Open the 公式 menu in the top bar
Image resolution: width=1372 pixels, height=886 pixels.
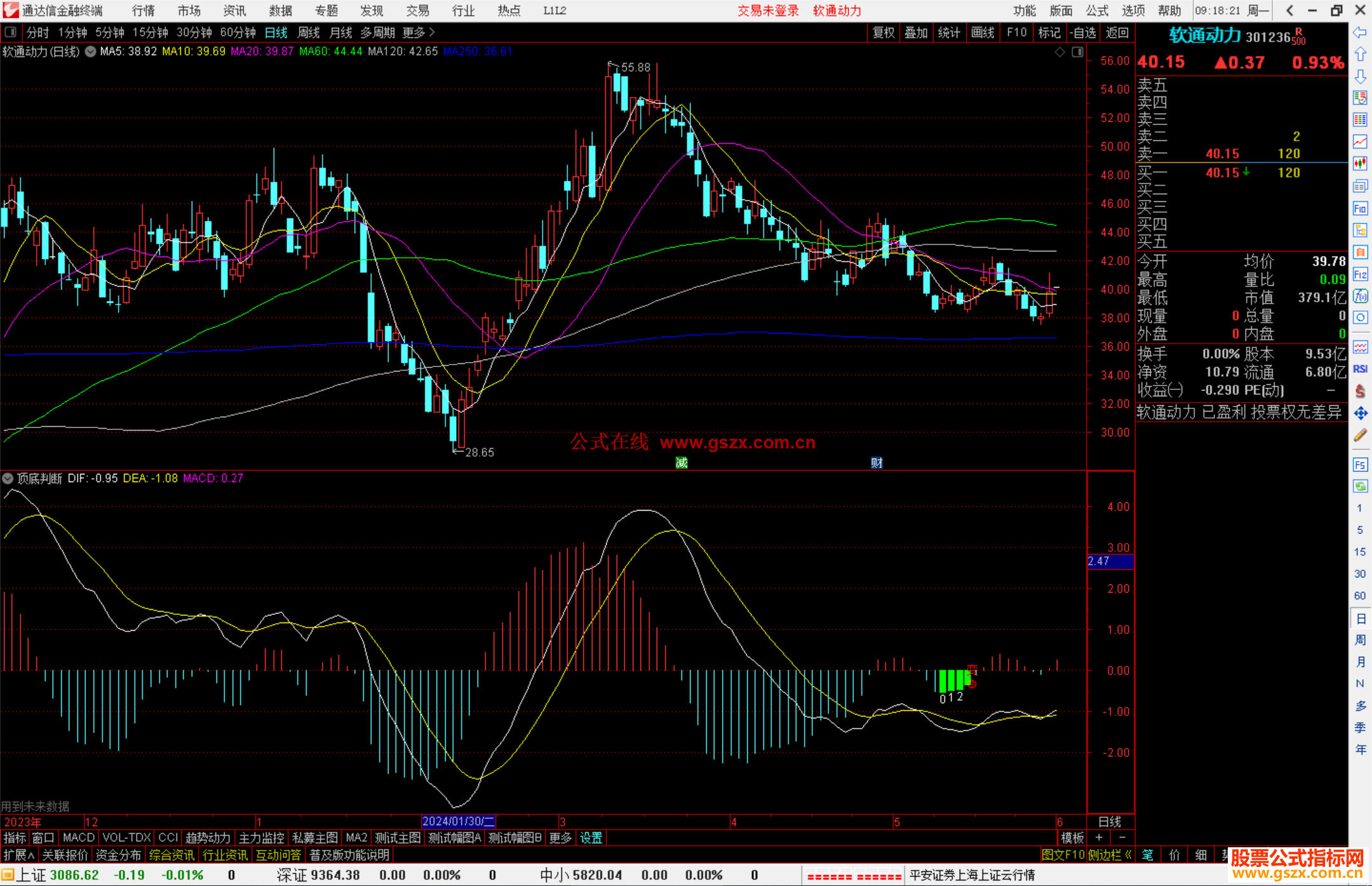coord(1097,11)
